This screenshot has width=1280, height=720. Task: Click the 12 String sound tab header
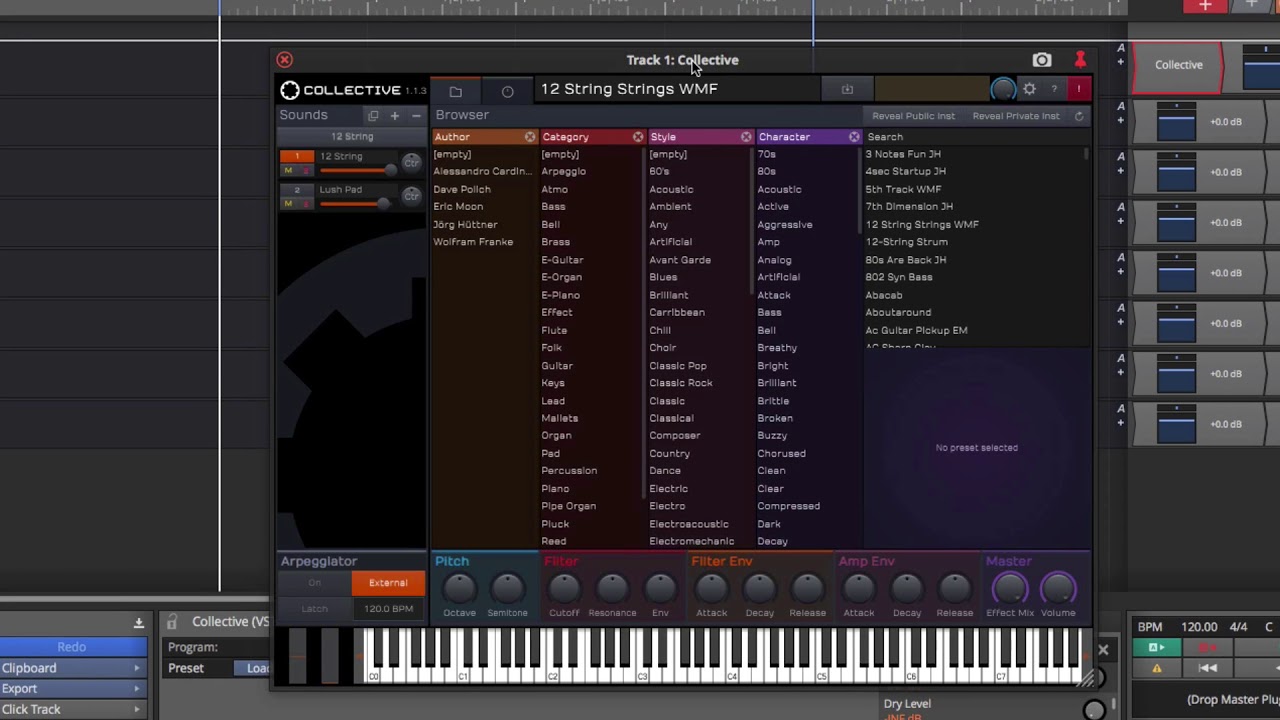coord(352,137)
